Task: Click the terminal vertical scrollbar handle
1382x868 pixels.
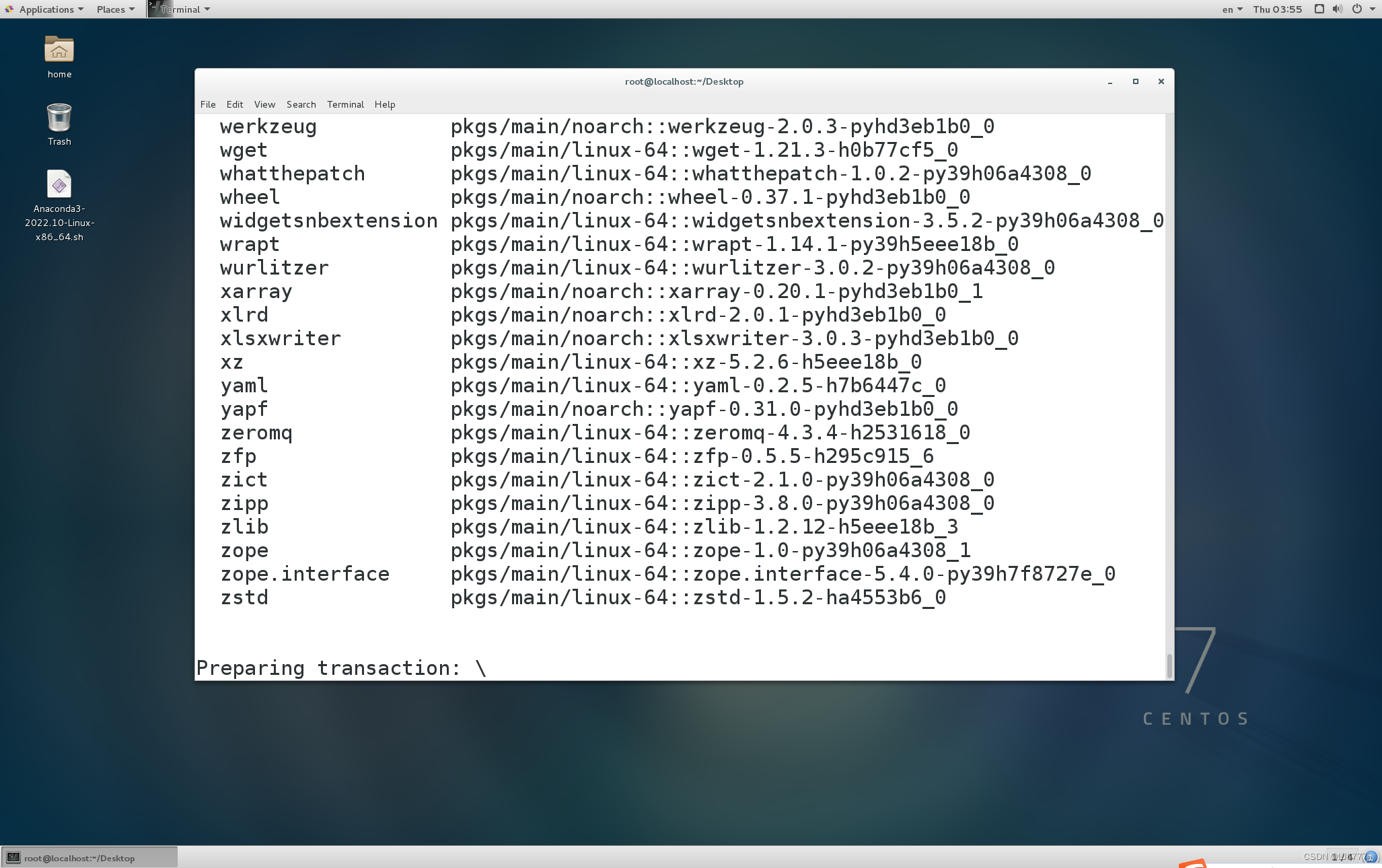Action: (1169, 665)
